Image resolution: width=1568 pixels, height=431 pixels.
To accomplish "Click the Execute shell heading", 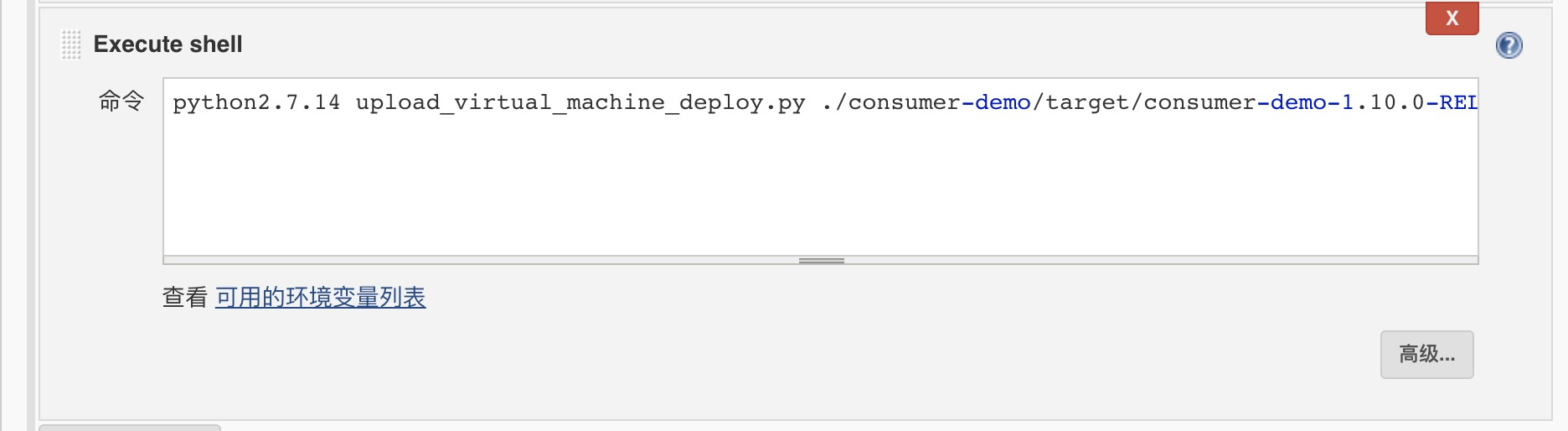I will 168,44.
